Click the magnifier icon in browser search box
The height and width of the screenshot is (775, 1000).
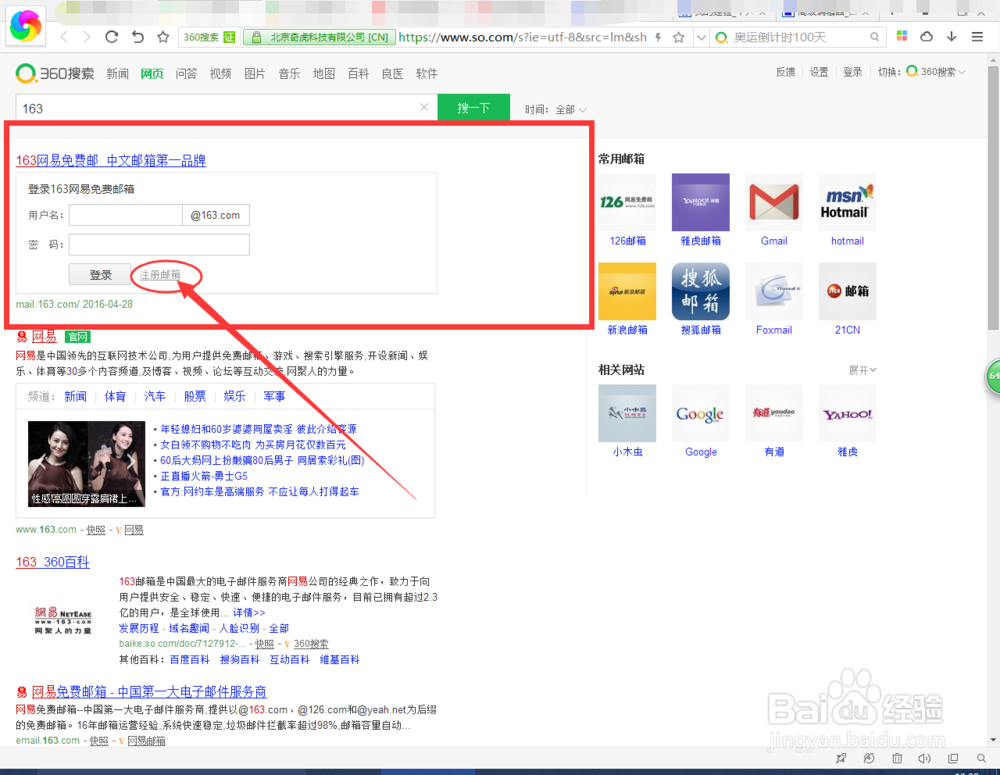click(x=874, y=37)
